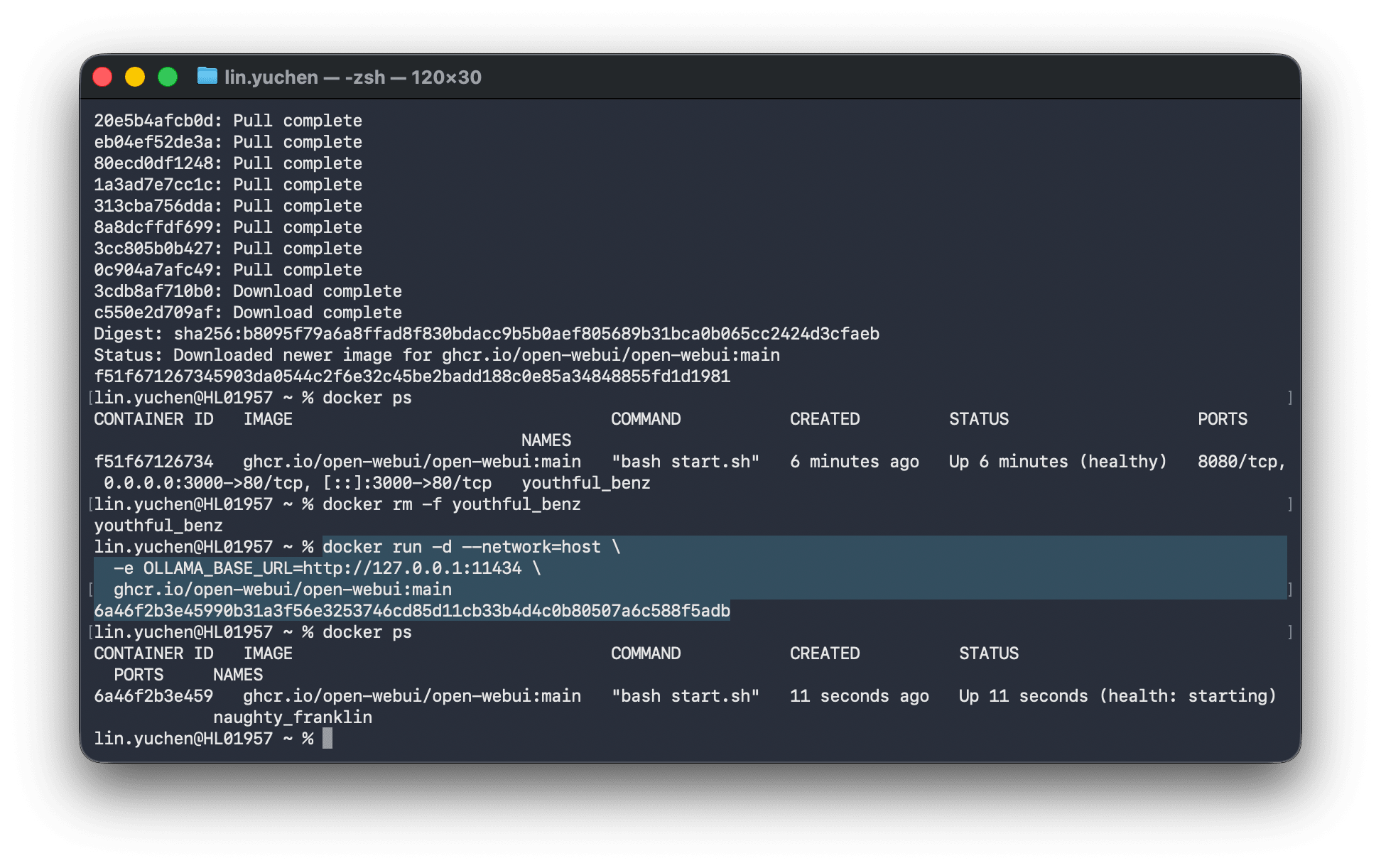
Task: Click the container ID '6a46f2b3e459' in docker ps output
Action: tap(153, 696)
